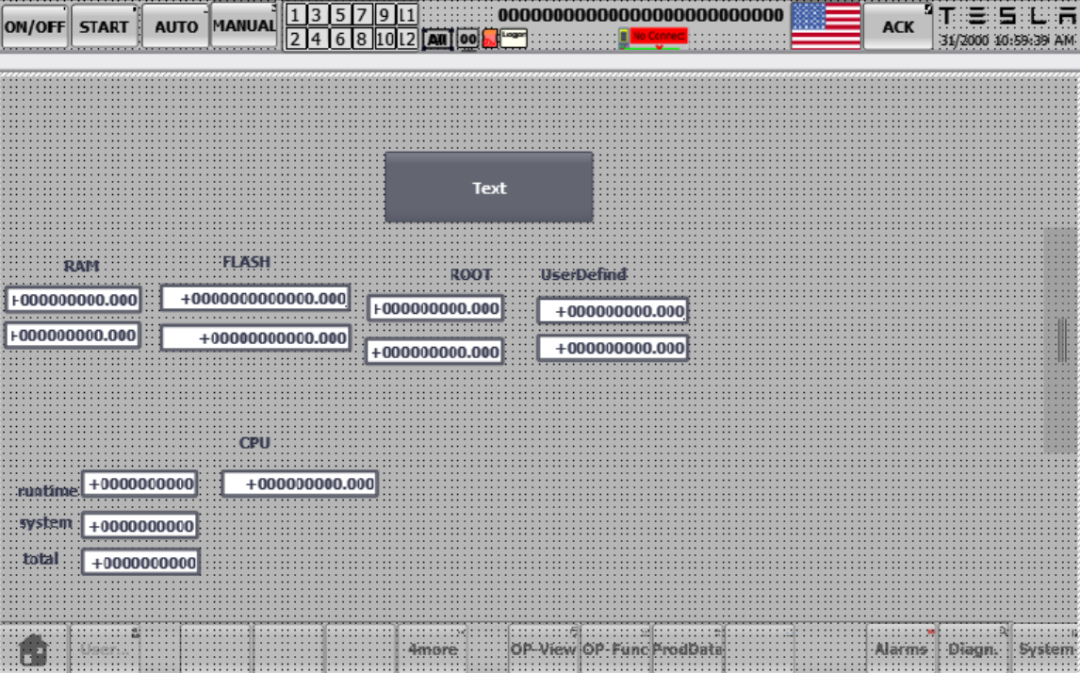Select station number 8
The image size is (1080, 673).
coord(362,39)
